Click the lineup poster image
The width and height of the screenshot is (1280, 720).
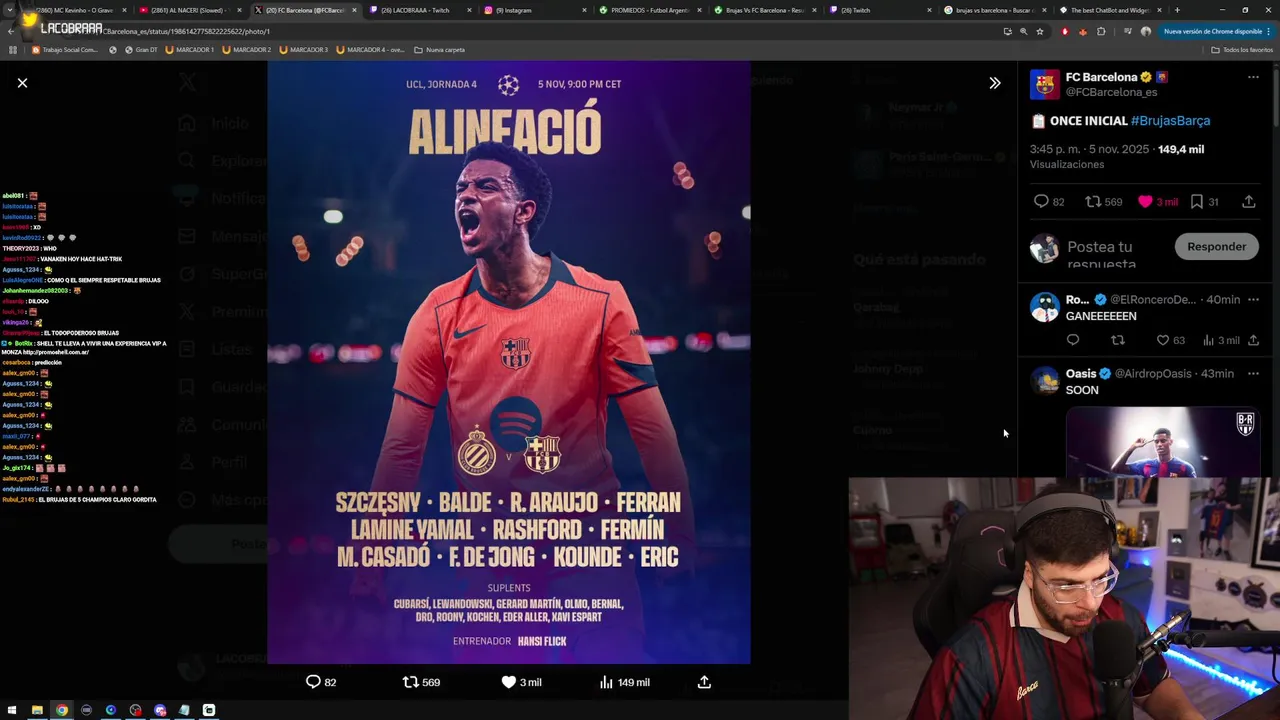[508, 362]
